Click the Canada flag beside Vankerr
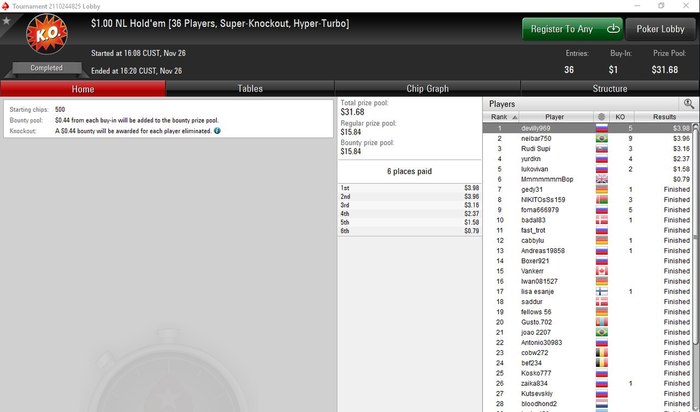The width and height of the screenshot is (700, 412). tap(601, 271)
